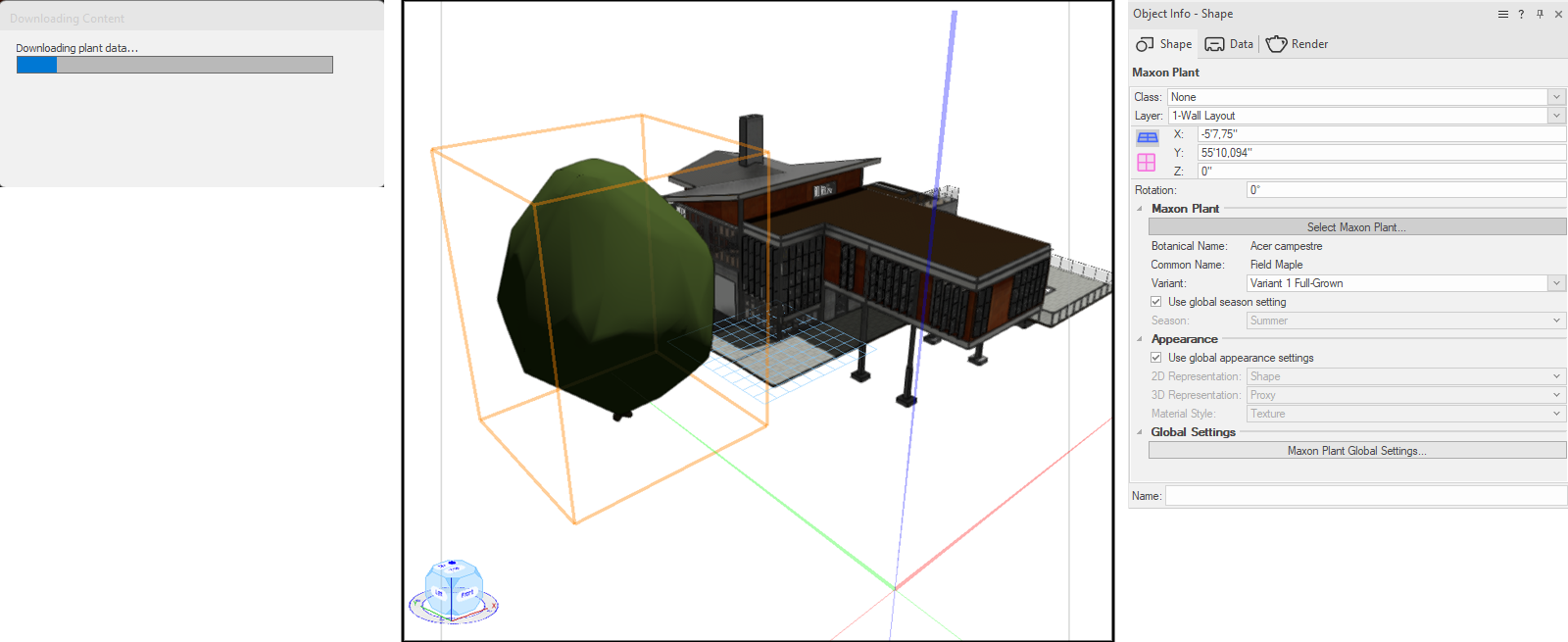Click the download progress bar

pos(174,65)
